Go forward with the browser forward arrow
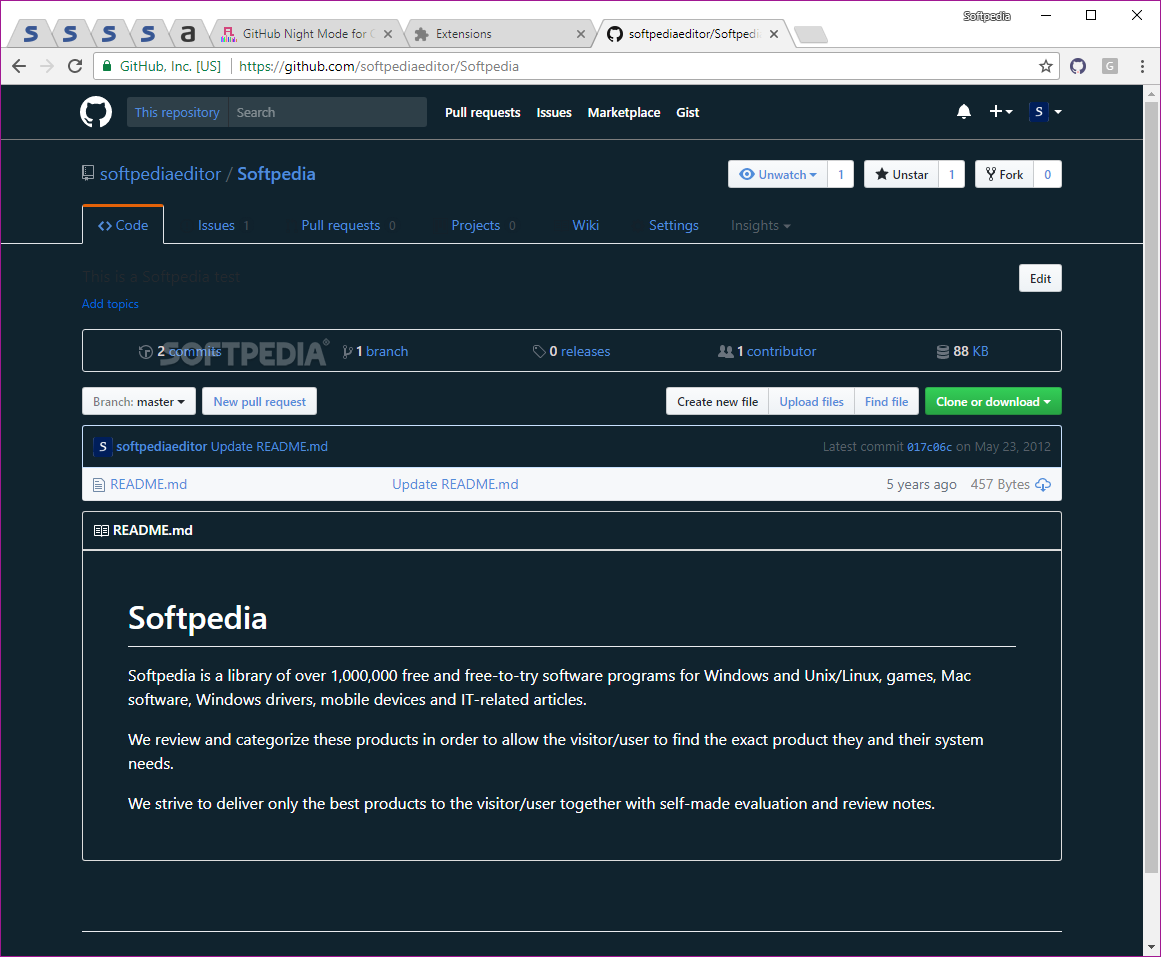 point(47,66)
